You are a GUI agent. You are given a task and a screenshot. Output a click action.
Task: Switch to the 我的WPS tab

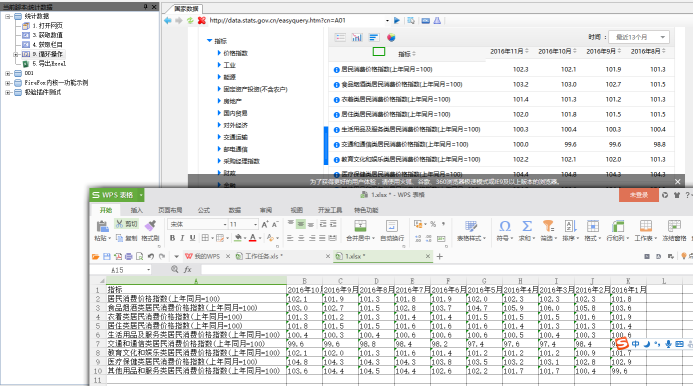(206, 256)
